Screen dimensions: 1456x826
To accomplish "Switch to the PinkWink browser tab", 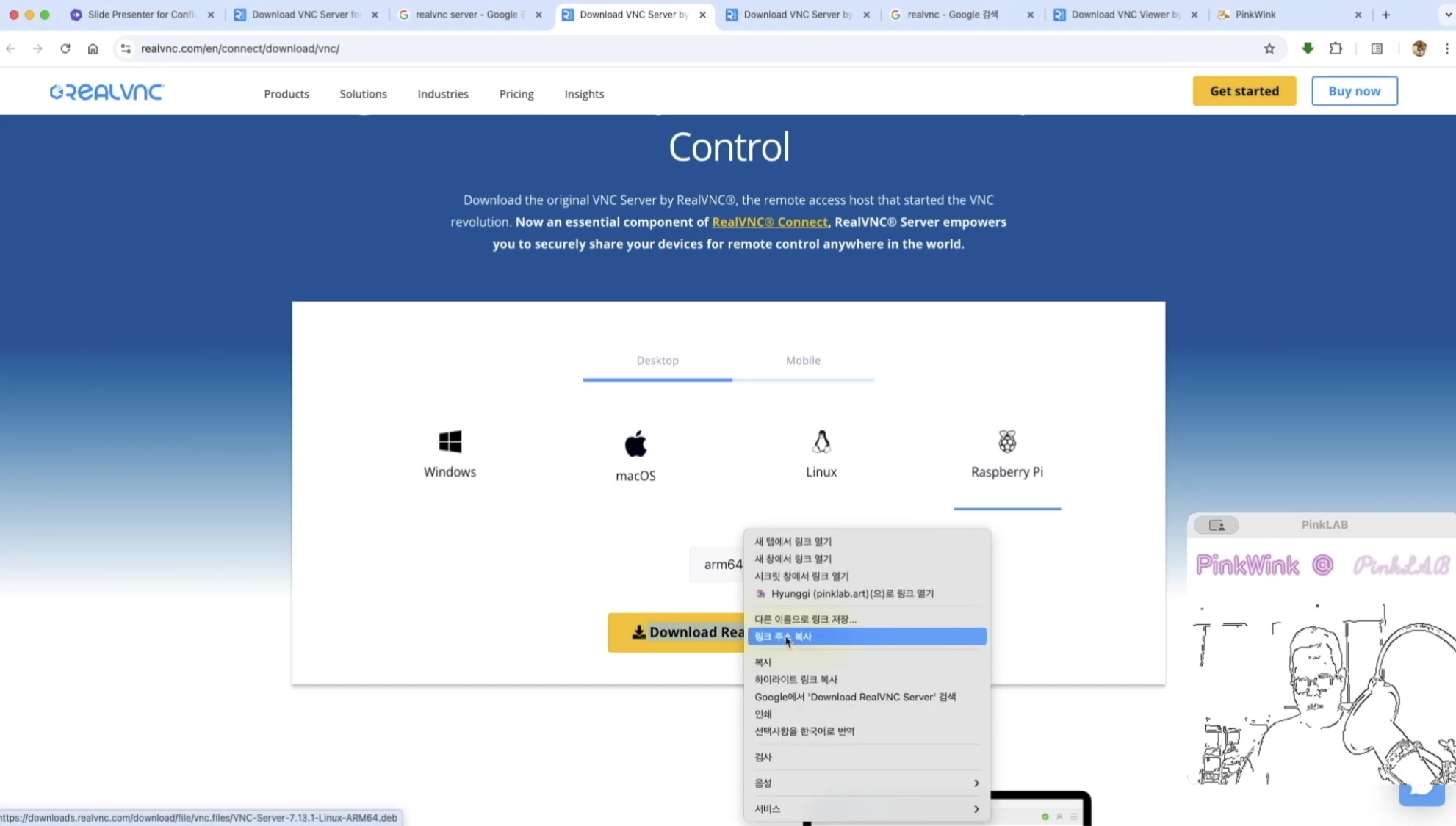I will 1255,15.
